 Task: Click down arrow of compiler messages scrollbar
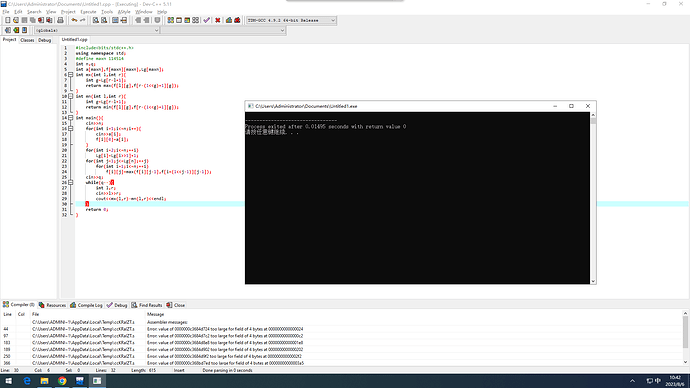685,362
